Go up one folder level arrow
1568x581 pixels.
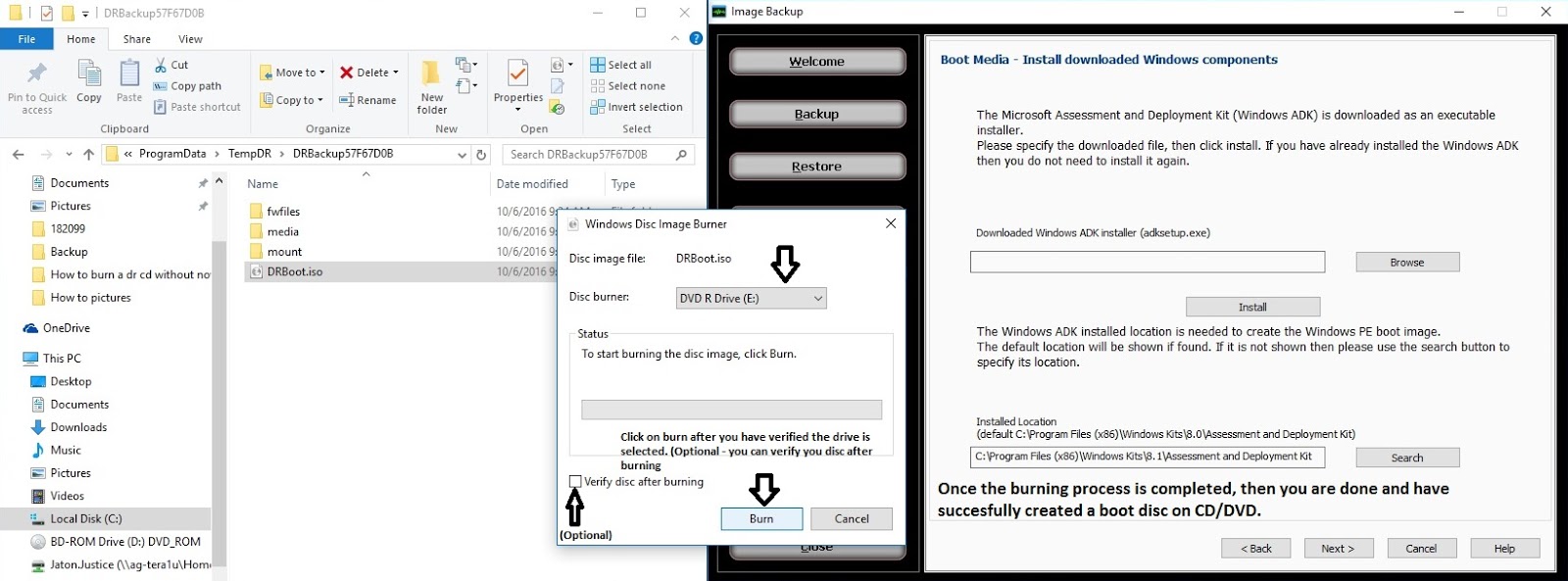[89, 155]
